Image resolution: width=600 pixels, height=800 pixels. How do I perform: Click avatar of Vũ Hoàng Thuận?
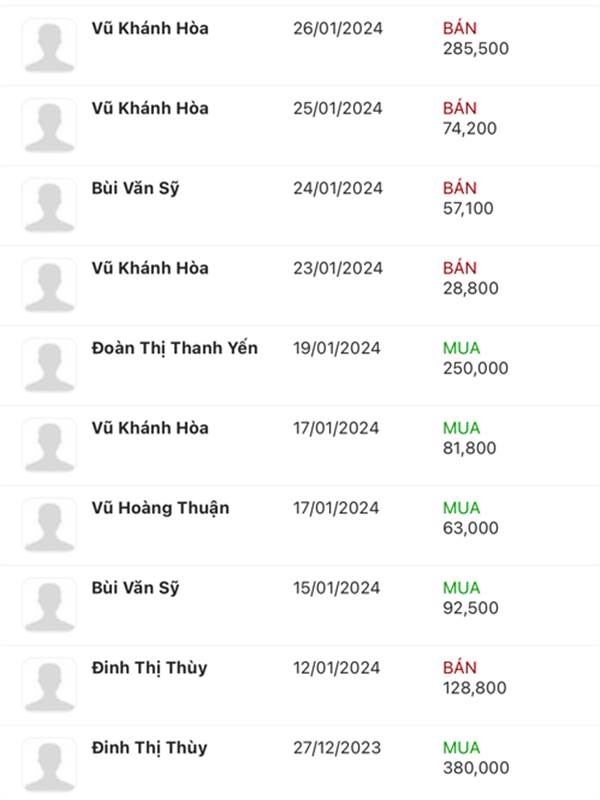click(x=49, y=525)
